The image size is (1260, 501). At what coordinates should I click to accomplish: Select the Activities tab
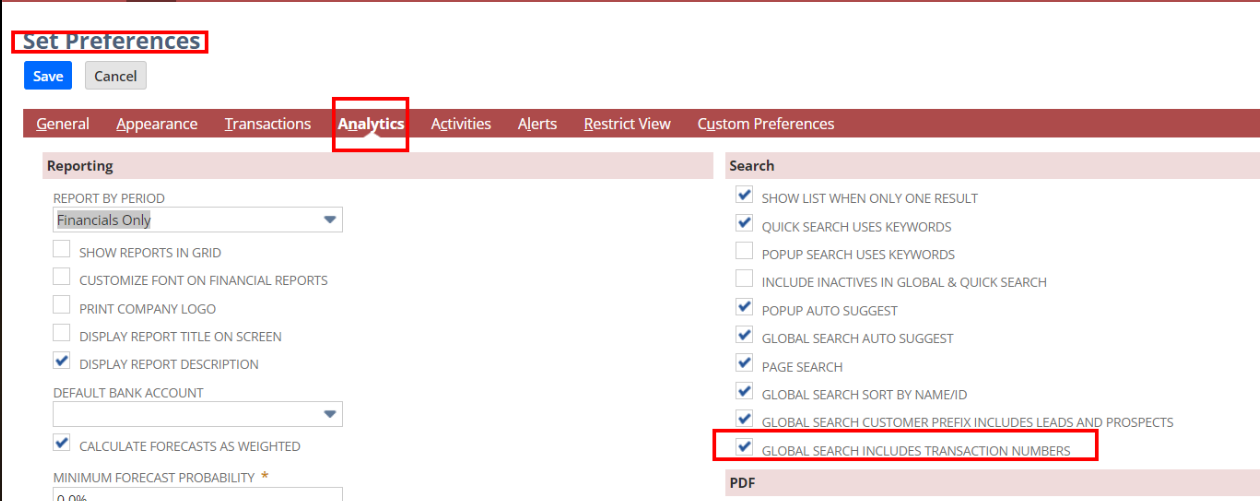click(x=460, y=124)
